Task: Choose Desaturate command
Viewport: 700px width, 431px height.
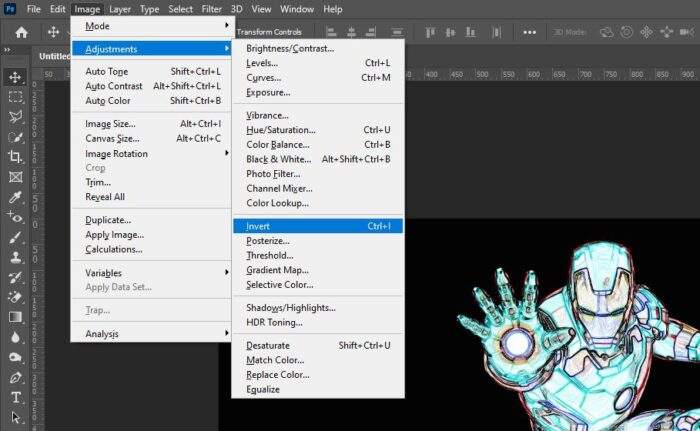Action: pyautogui.click(x=318, y=345)
